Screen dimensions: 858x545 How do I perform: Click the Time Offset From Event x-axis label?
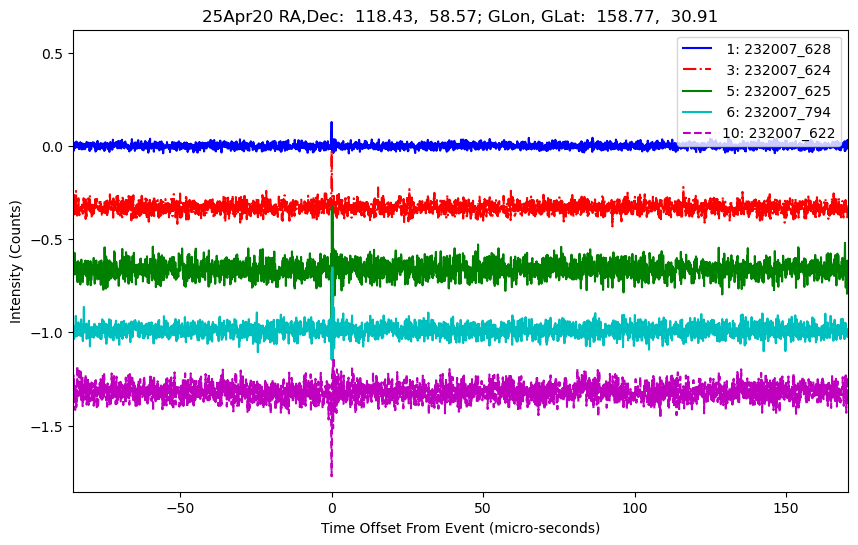(x=460, y=529)
